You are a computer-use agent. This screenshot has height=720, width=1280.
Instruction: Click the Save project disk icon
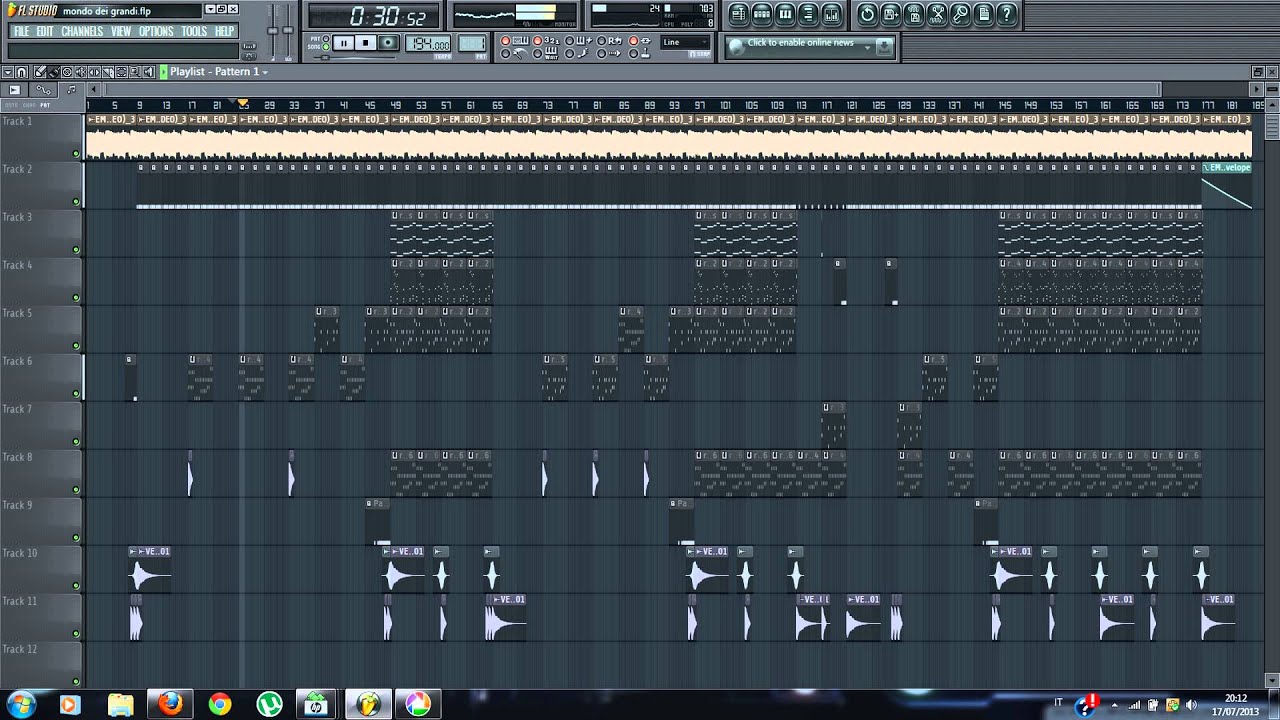click(x=890, y=14)
